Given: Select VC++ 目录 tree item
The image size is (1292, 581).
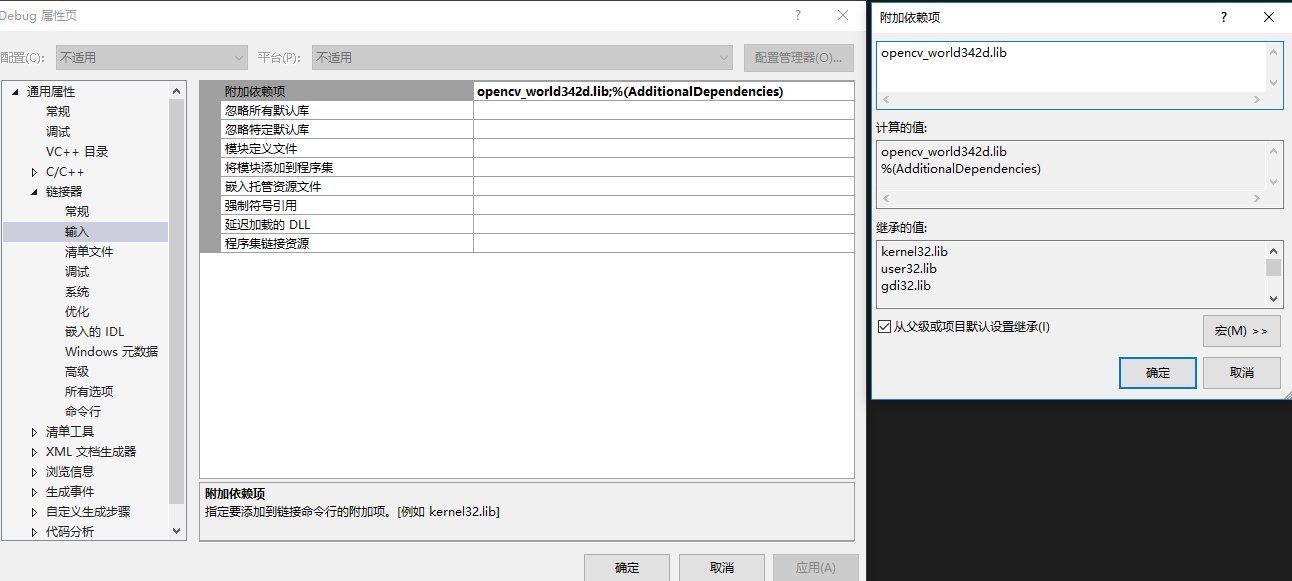Looking at the screenshot, I should pyautogui.click(x=77, y=152).
